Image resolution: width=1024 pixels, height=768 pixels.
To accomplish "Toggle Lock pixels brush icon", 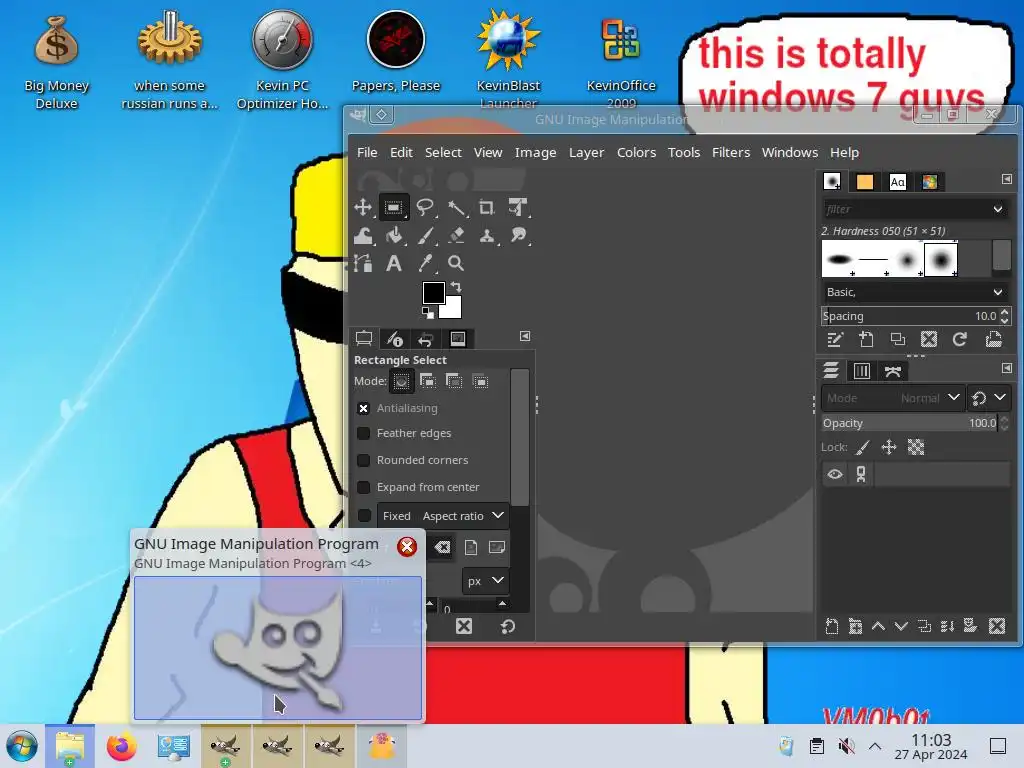I will pos(863,447).
